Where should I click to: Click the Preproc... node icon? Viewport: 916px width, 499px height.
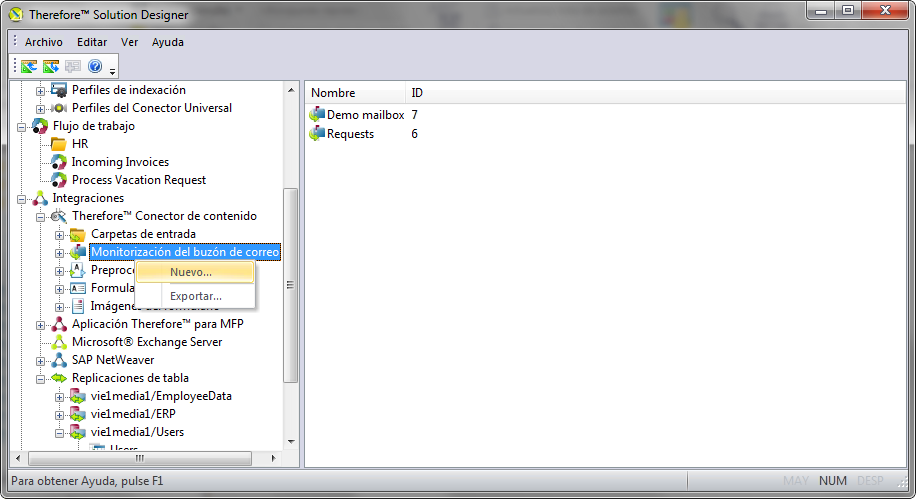pyautogui.click(x=78, y=270)
